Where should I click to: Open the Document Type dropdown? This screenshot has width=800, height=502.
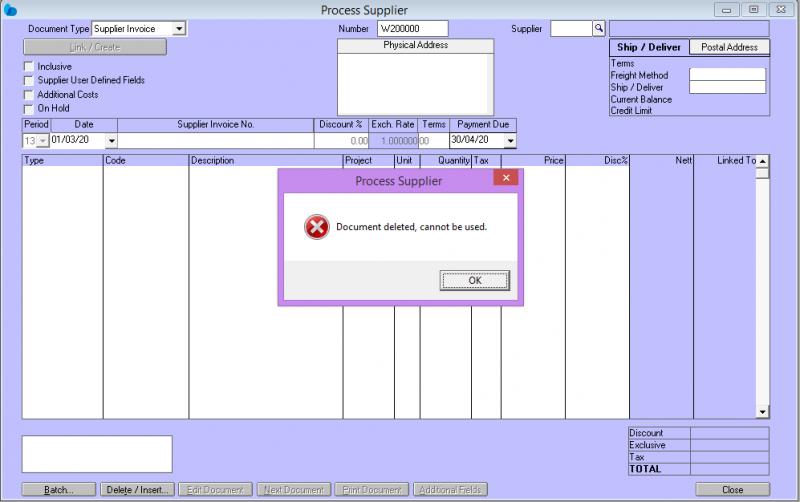tap(178, 29)
